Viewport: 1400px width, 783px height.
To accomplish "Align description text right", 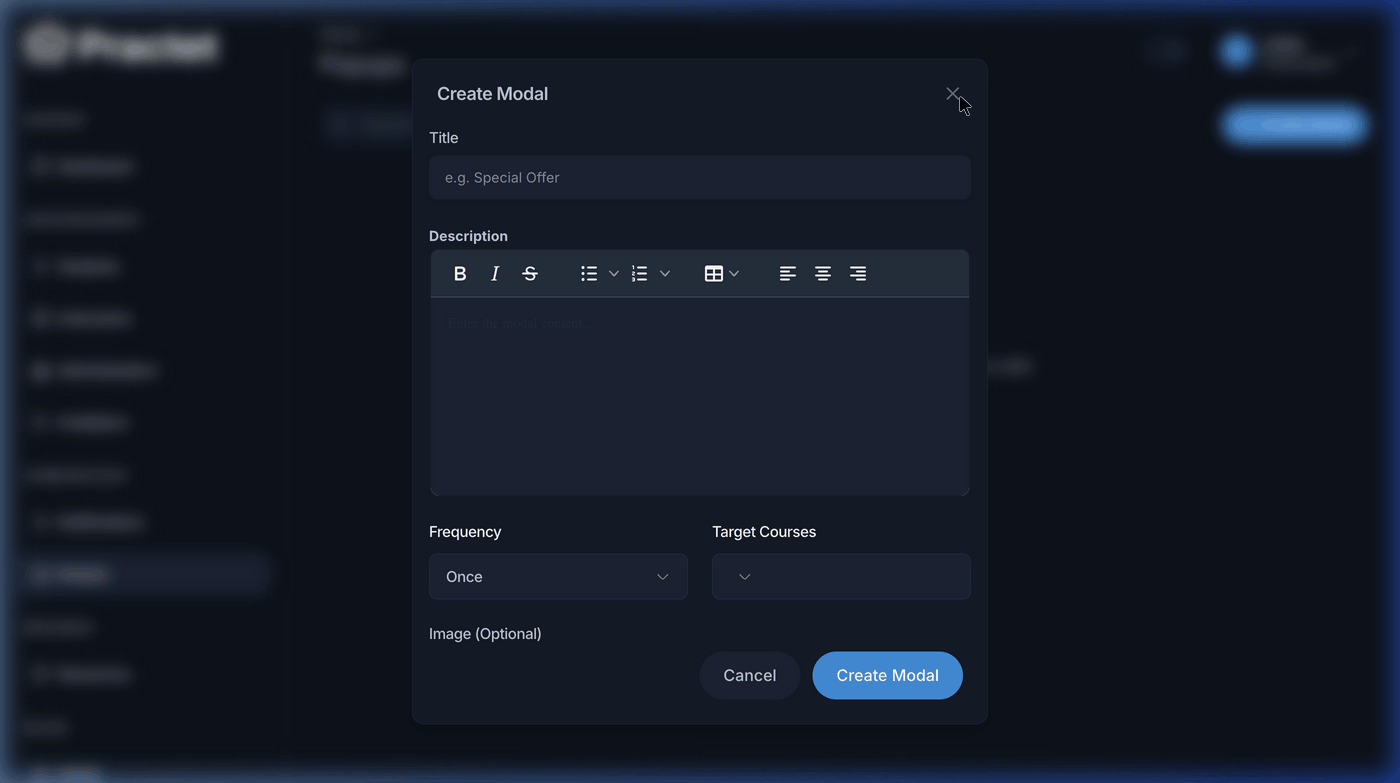I will (x=858, y=273).
